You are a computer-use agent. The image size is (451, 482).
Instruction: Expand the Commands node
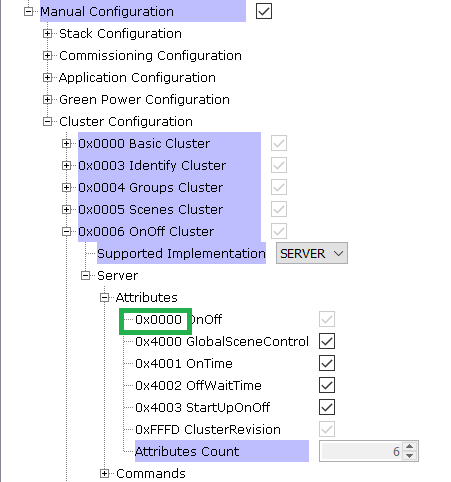click(105, 473)
